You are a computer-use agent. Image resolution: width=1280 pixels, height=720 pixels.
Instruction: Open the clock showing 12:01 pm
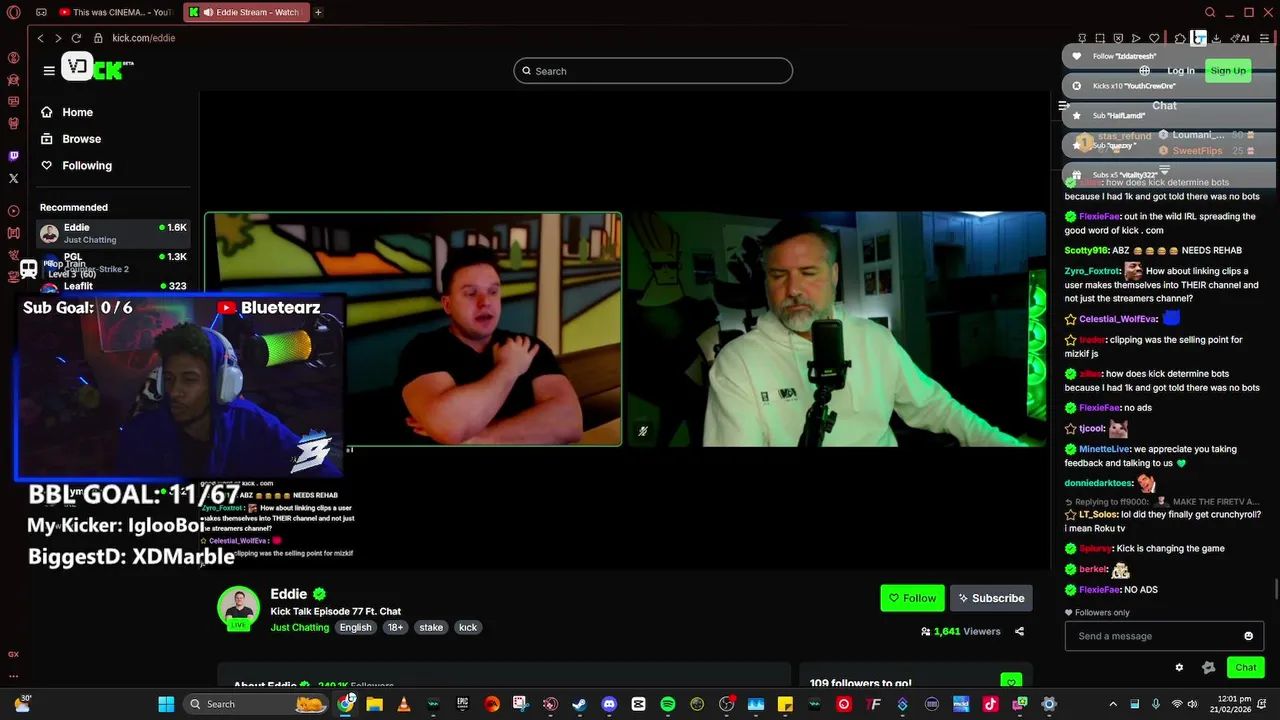click(x=1229, y=704)
